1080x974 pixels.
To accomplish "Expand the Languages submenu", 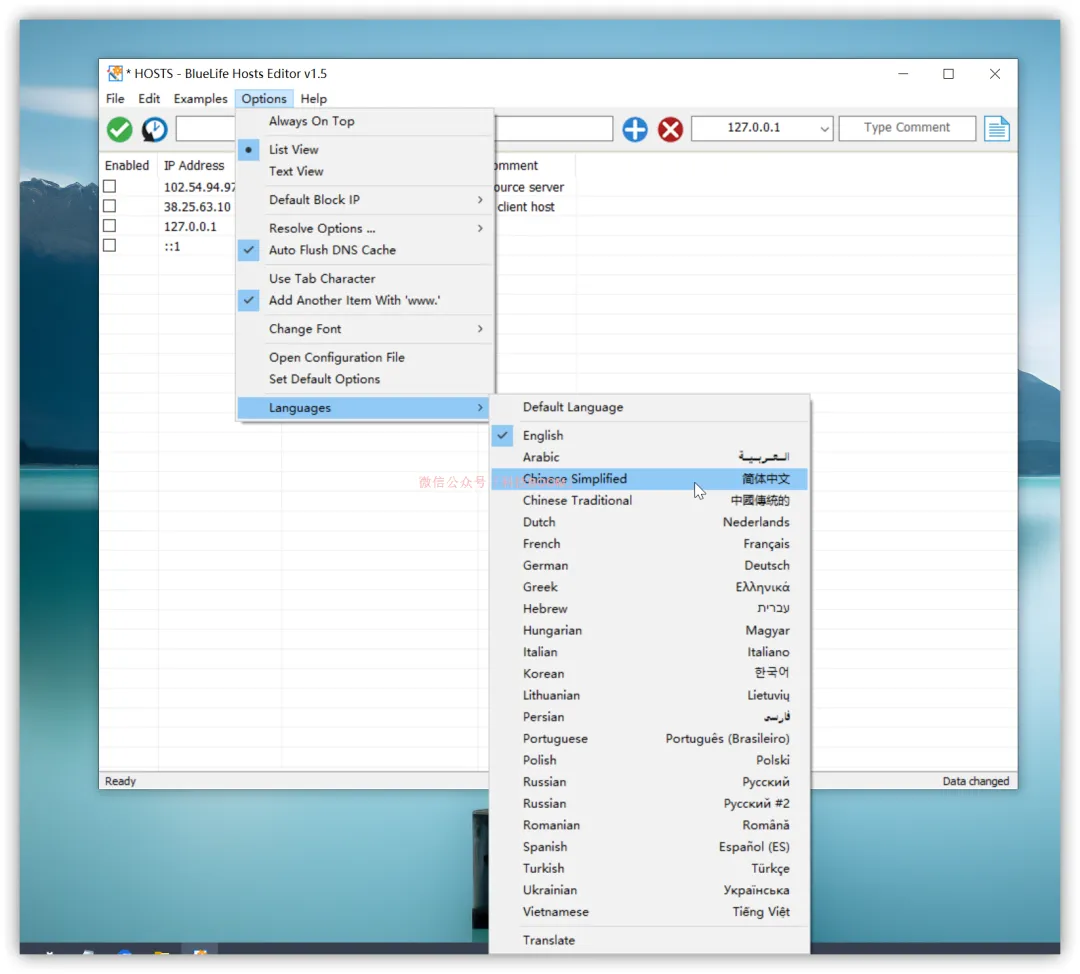I will click(365, 408).
